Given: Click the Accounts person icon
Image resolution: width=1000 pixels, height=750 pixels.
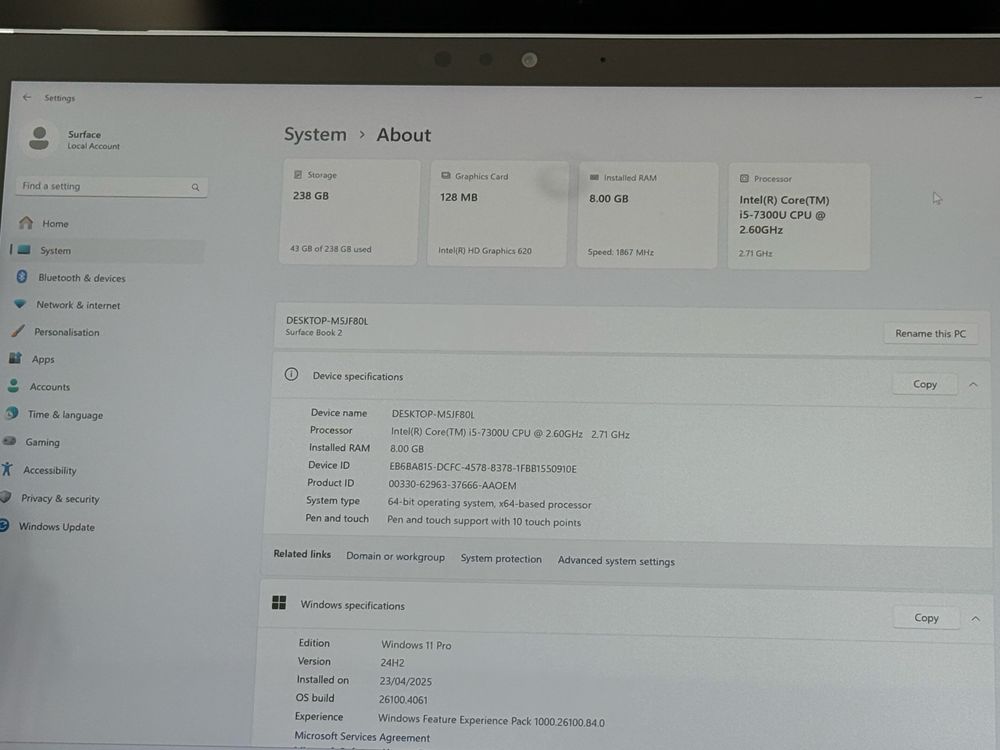Looking at the screenshot, I should click(x=13, y=385).
